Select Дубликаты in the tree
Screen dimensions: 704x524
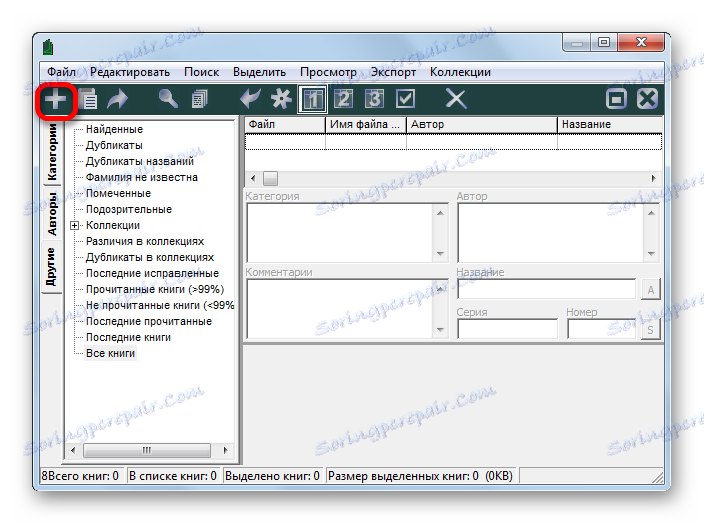coord(114,145)
